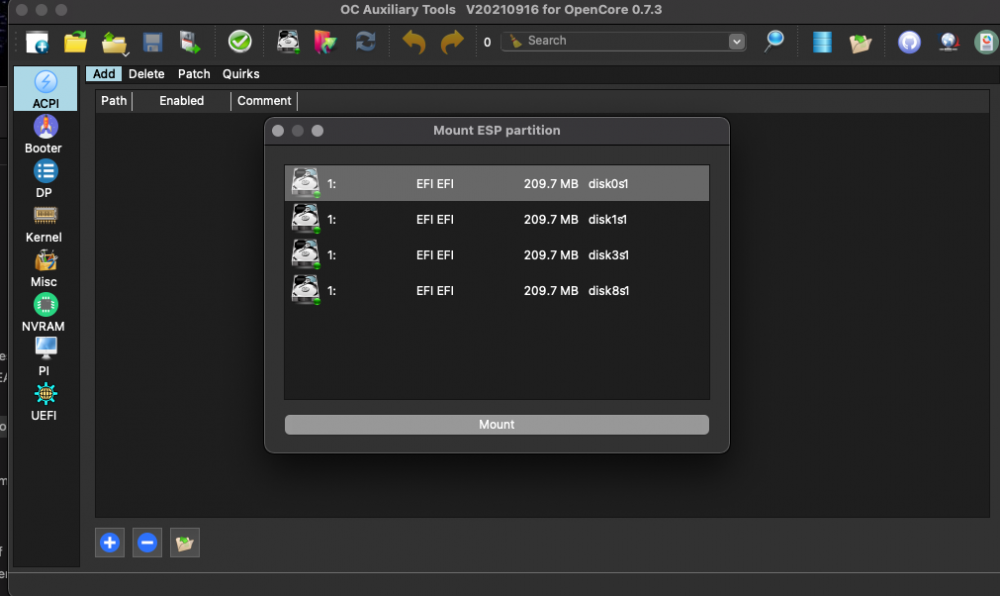Select the NVRAM section in sidebar
The height and width of the screenshot is (596, 1000).
point(45,313)
